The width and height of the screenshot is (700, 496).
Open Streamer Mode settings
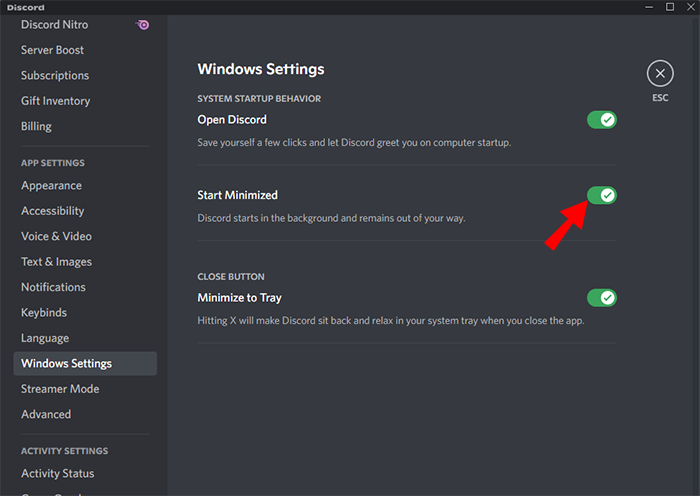click(60, 389)
